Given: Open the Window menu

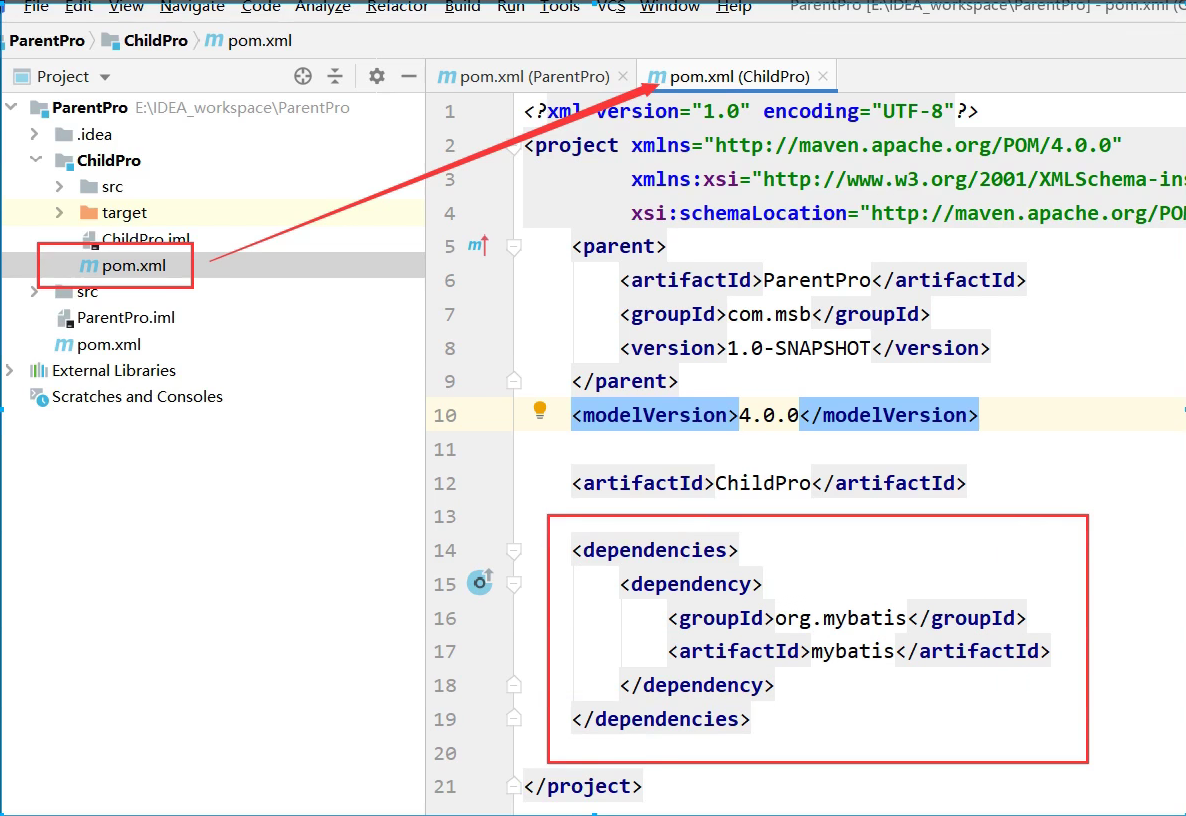Looking at the screenshot, I should point(670,7).
